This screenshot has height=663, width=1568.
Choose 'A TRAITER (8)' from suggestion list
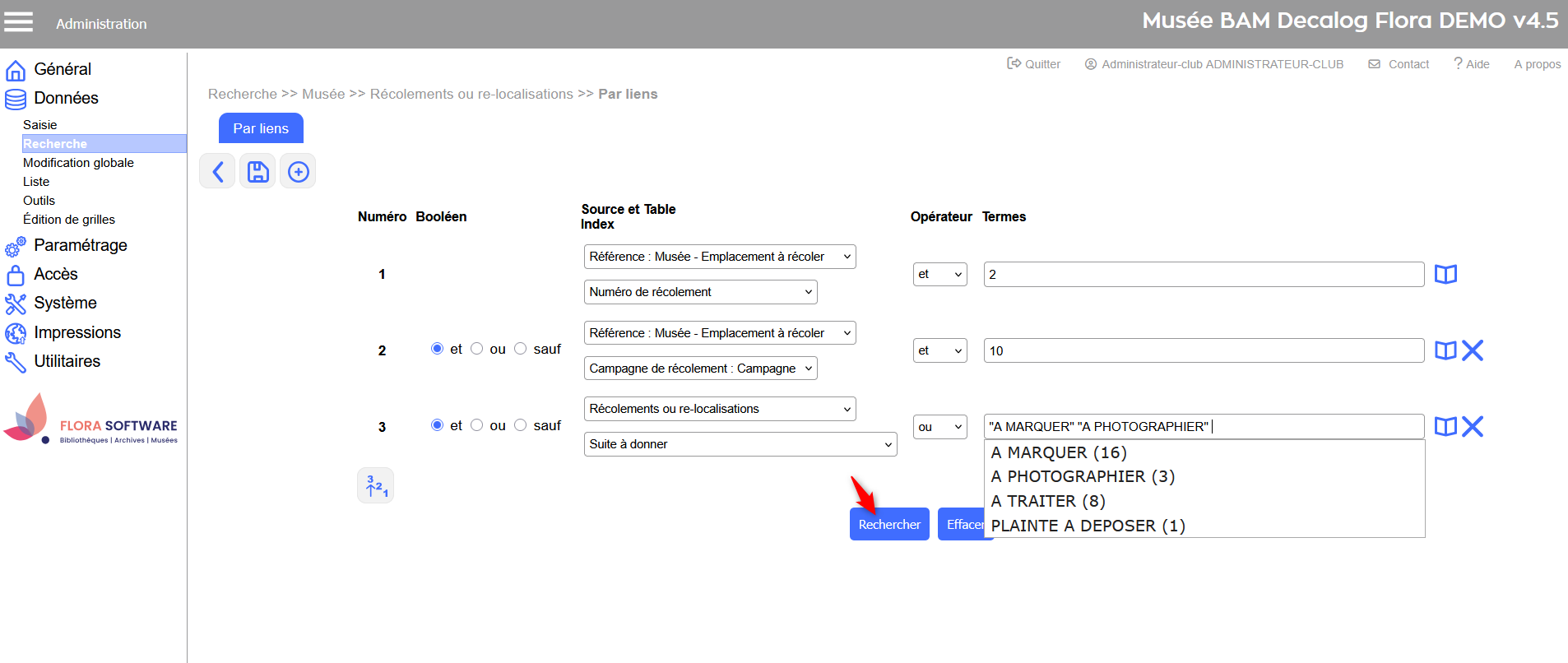1047,501
